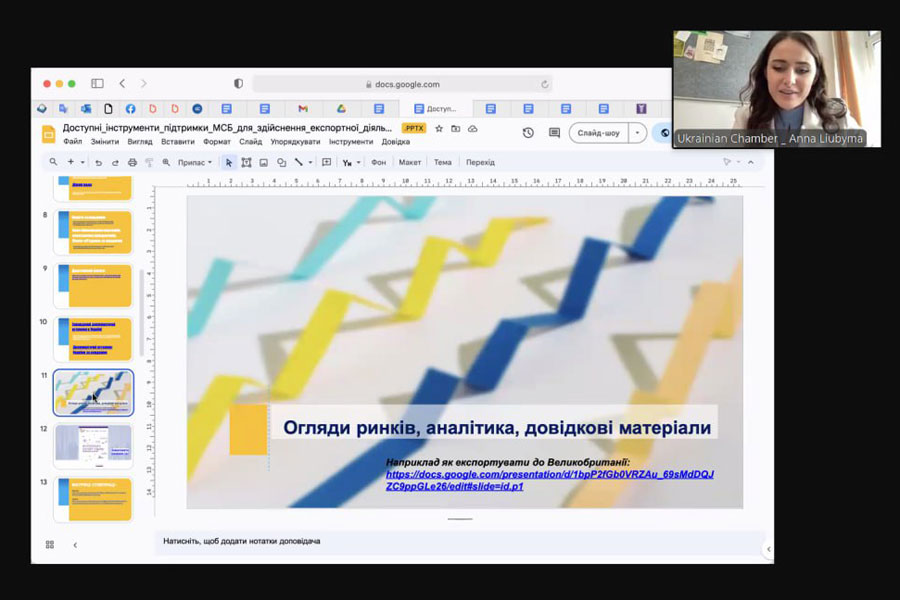Hide the menus with the up chevron

[x=750, y=162]
